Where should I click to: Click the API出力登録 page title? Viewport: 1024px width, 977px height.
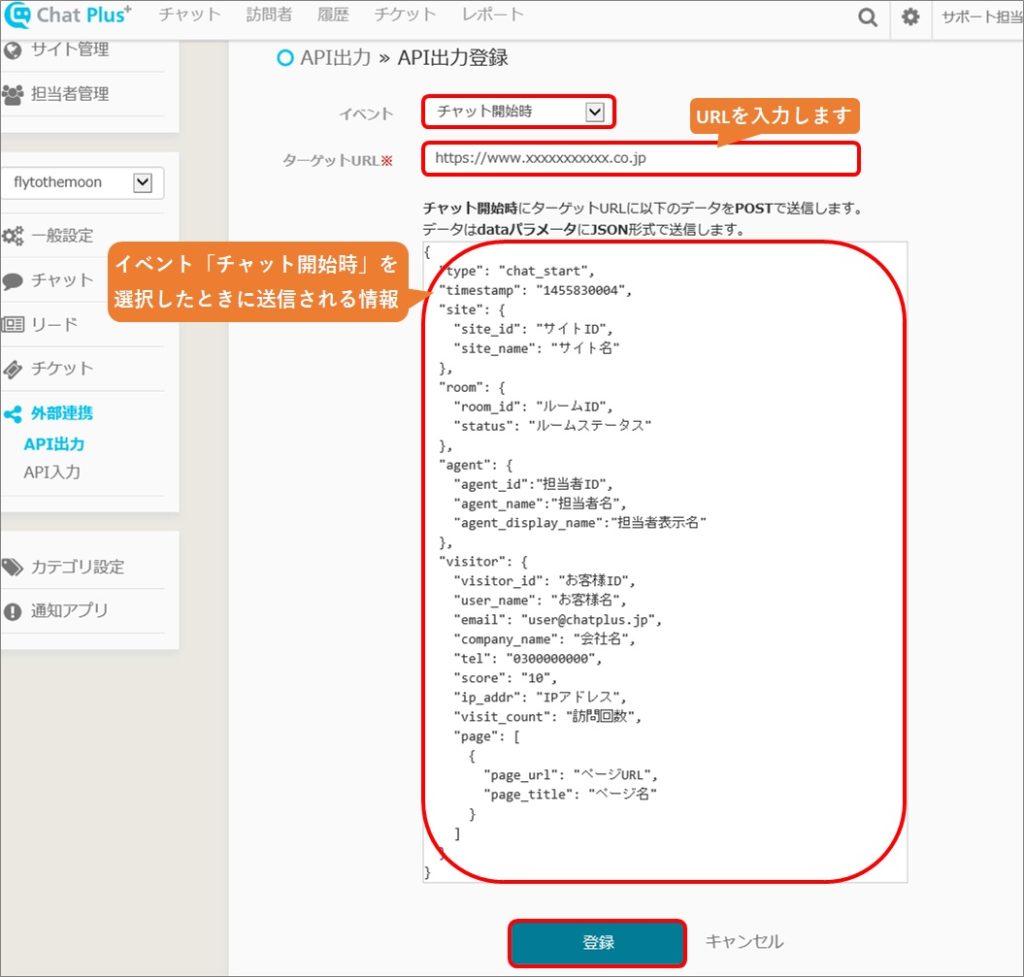point(453,58)
